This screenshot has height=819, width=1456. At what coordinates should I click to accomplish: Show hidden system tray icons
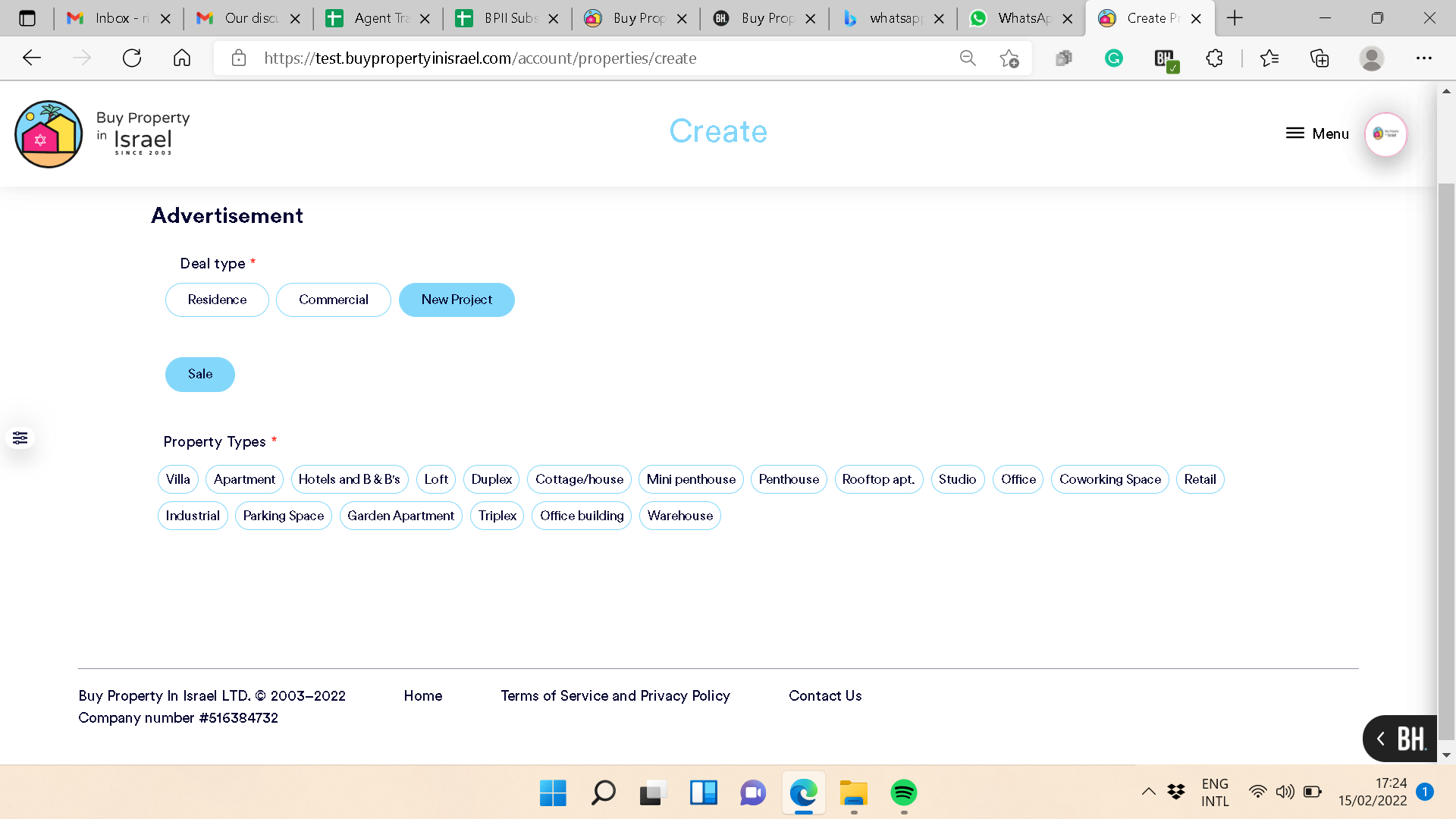[x=1148, y=792]
